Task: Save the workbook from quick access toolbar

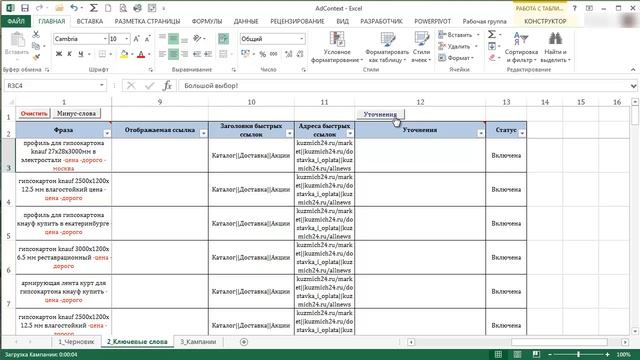Action: coord(25,8)
